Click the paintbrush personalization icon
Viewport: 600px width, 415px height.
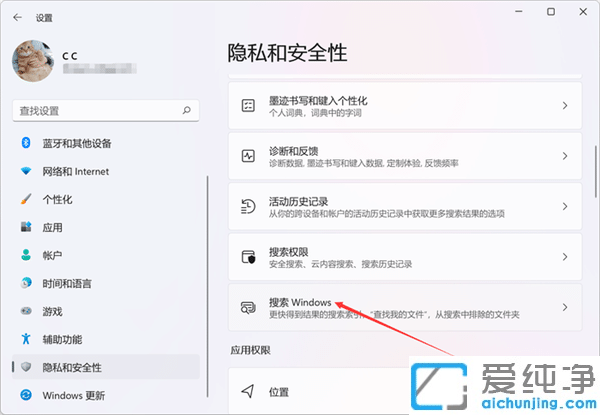coord(26,199)
